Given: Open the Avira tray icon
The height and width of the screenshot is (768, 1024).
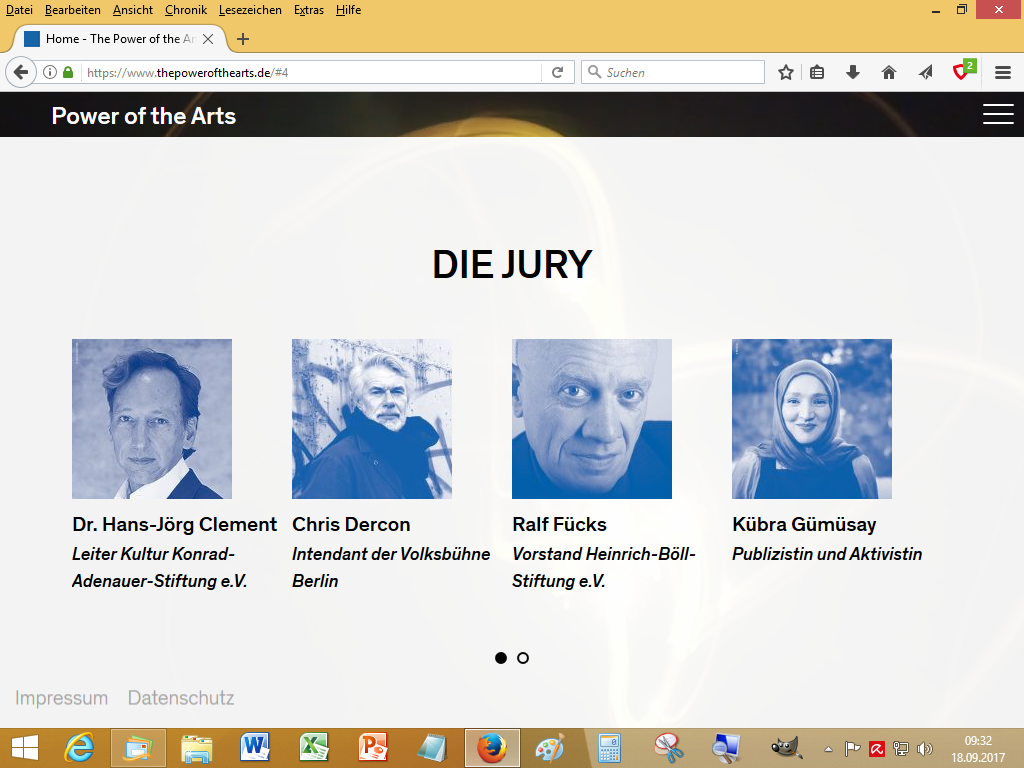Looking at the screenshot, I should (876, 748).
